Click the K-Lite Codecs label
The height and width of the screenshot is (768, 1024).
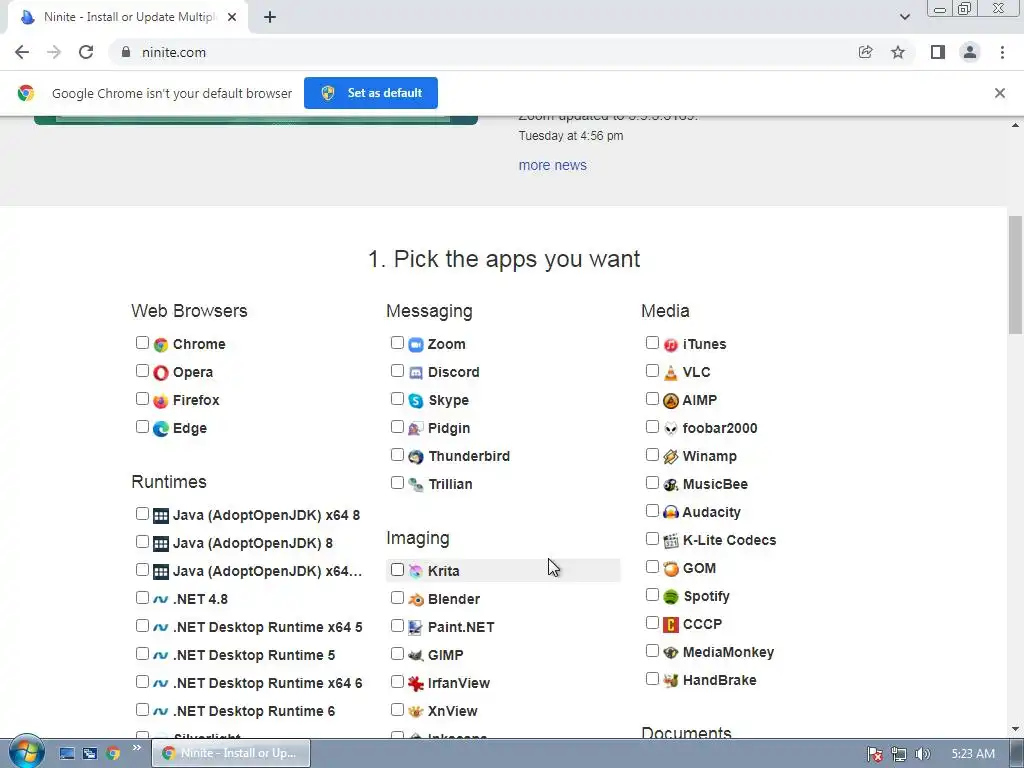tap(729, 540)
